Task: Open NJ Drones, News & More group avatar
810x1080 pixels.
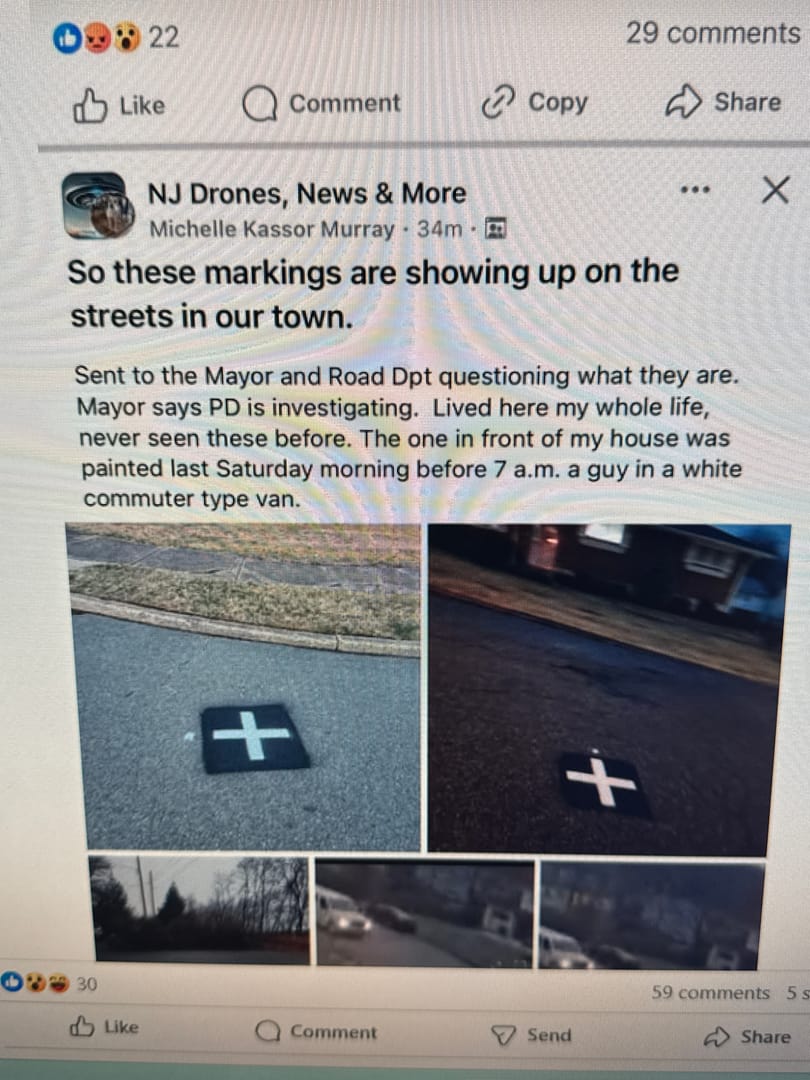Action: 98,205
